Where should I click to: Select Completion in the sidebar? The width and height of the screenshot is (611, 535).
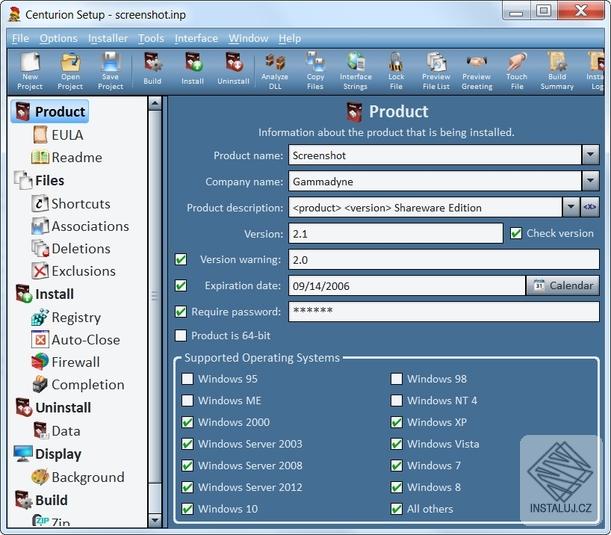[78, 385]
